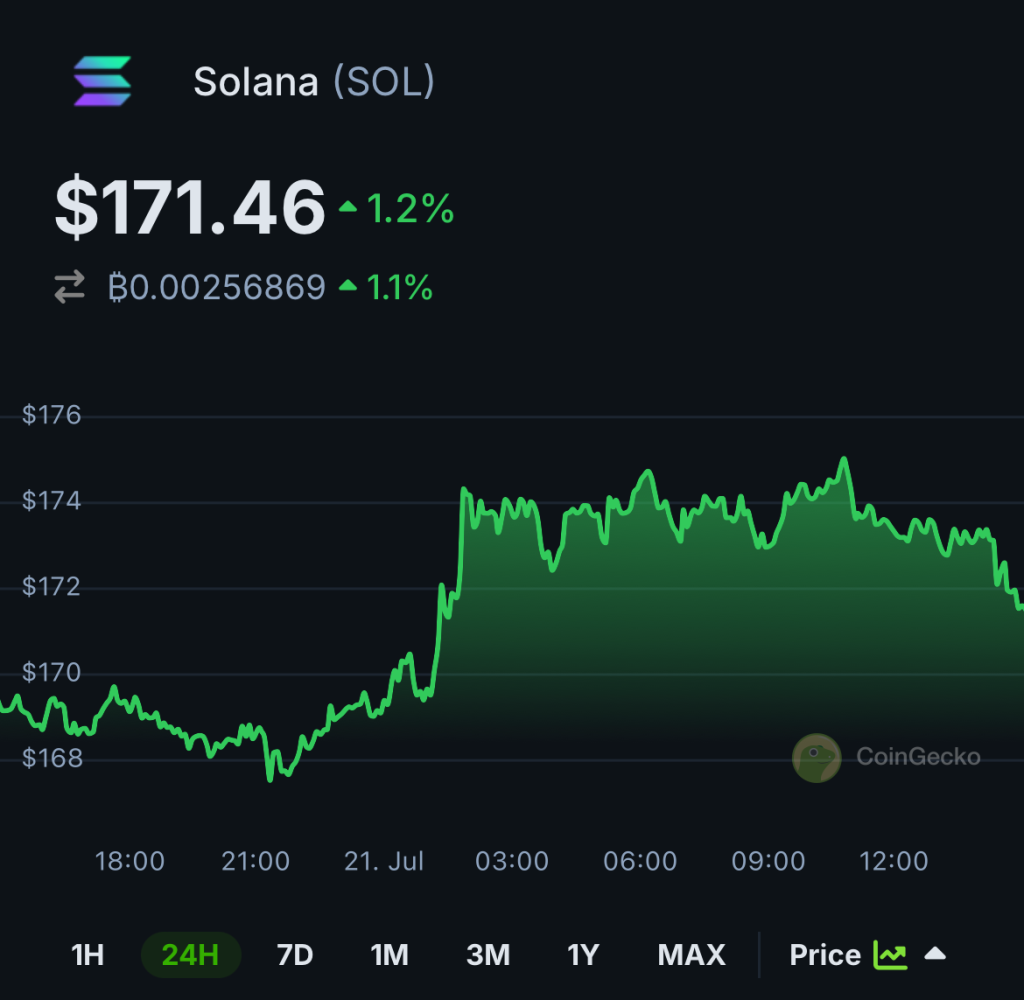Screen dimensions: 1024x1000
Task: Click the chart's highest peak near 11:00
Action: click(844, 460)
